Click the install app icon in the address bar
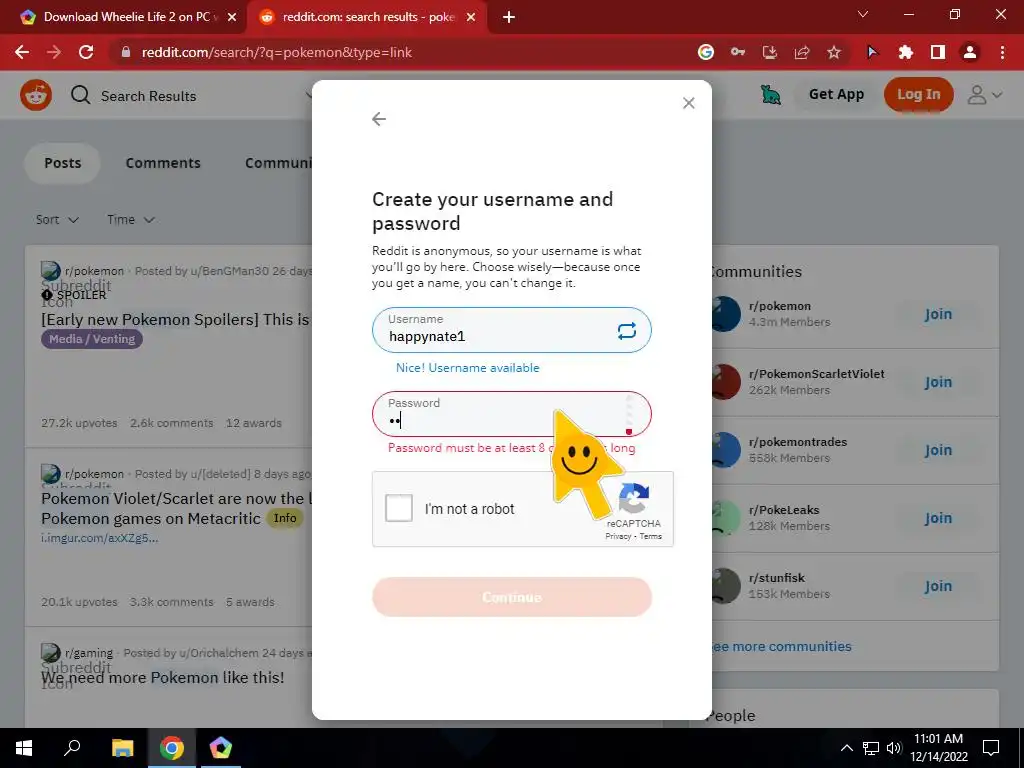The height and width of the screenshot is (768, 1024). [x=770, y=52]
